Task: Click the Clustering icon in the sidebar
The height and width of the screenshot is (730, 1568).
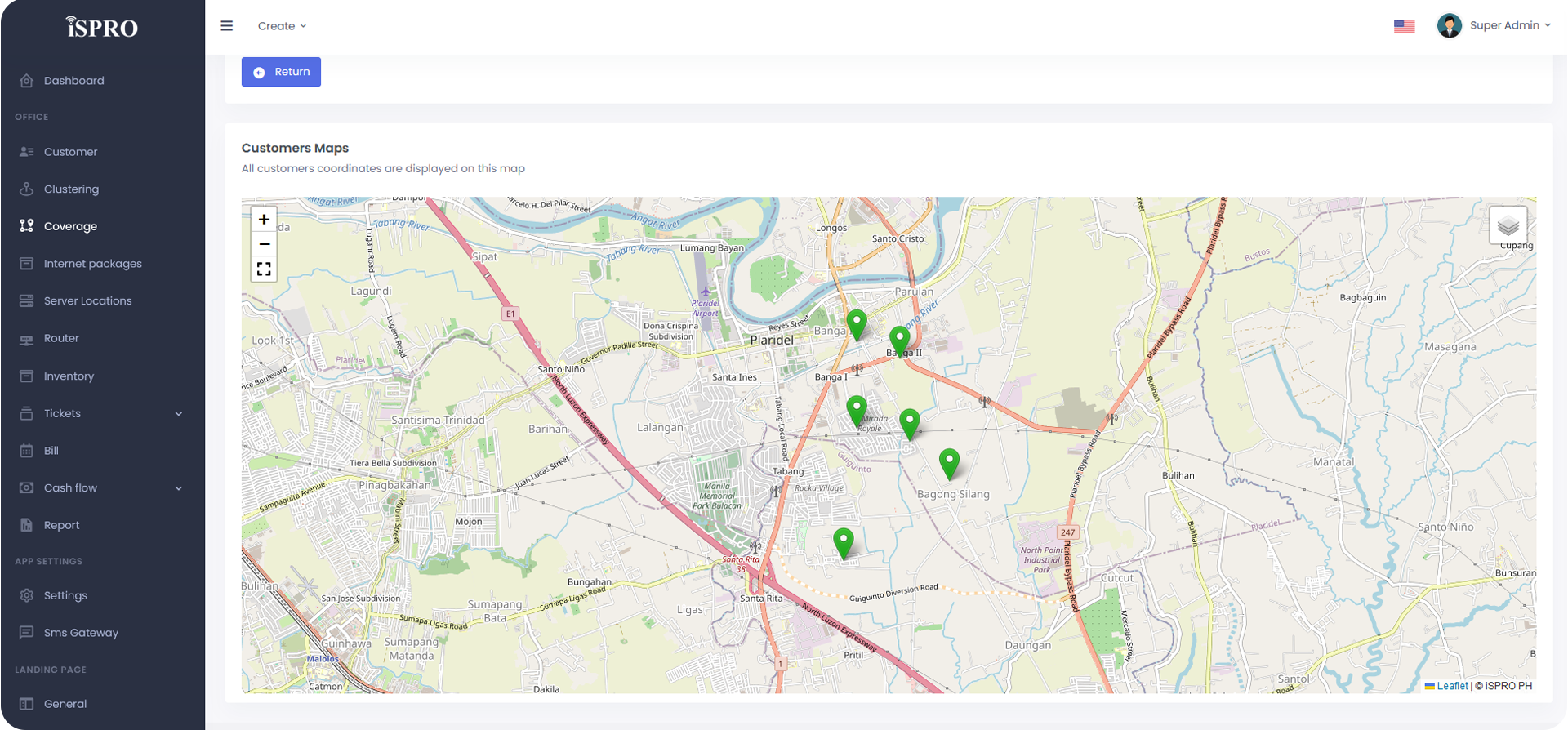Action: [x=27, y=189]
